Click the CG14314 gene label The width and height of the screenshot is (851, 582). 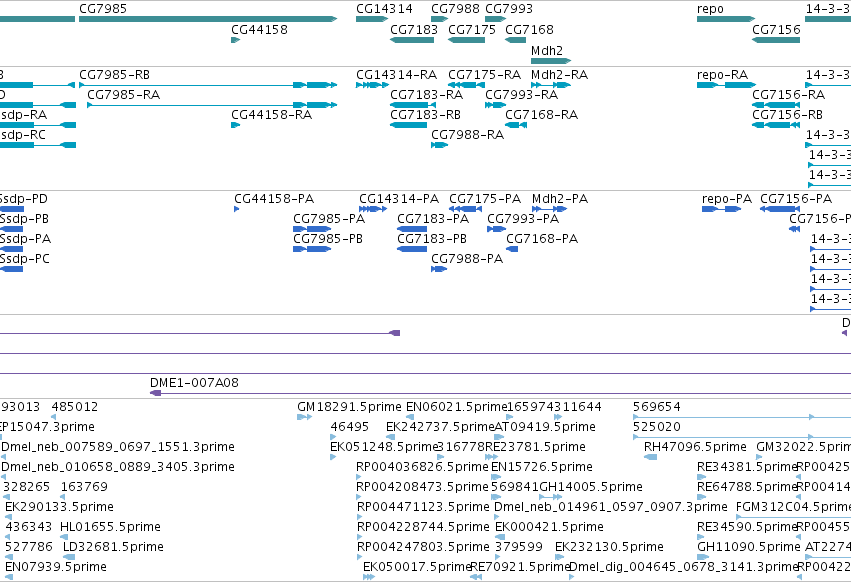(x=384, y=9)
